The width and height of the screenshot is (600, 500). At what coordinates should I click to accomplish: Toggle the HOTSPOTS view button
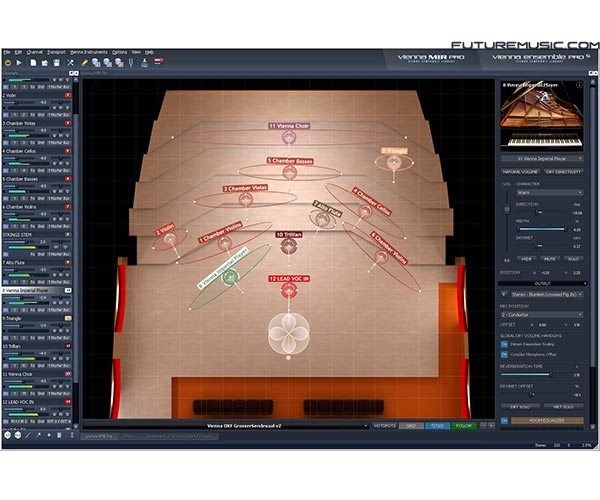tap(385, 426)
